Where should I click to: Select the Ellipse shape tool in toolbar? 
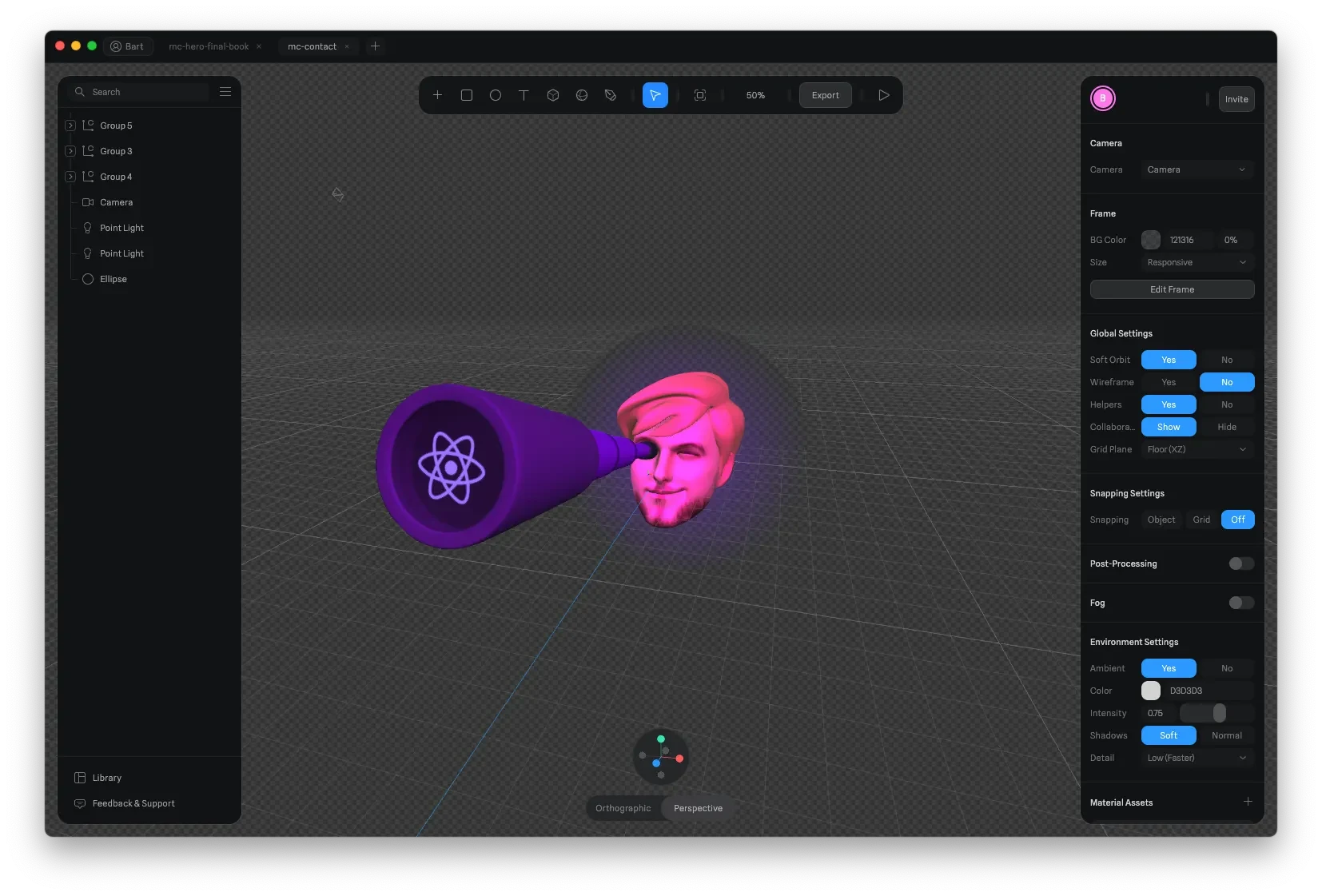(x=496, y=95)
